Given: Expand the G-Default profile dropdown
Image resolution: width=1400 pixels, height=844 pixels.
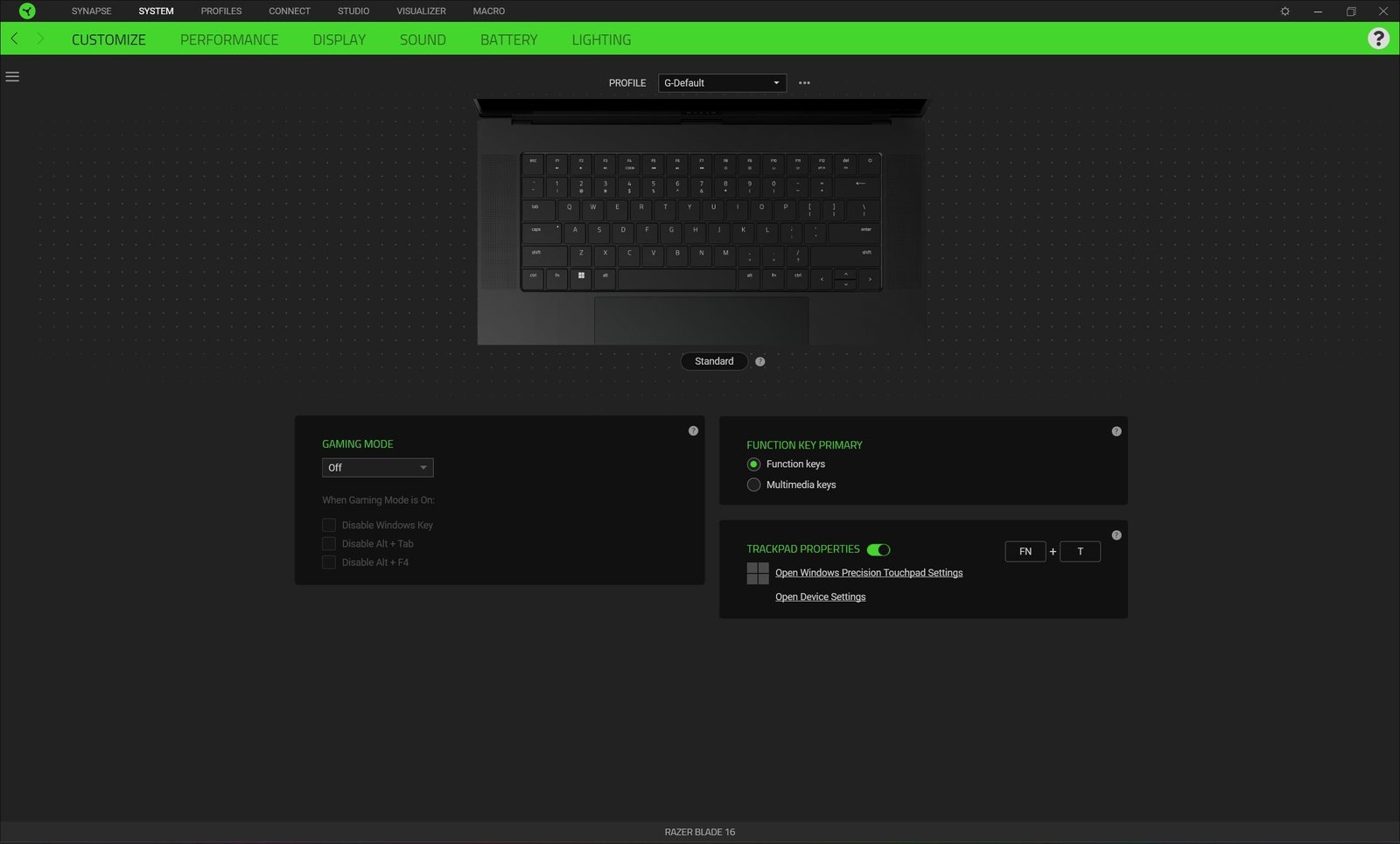Looking at the screenshot, I should tap(722, 83).
